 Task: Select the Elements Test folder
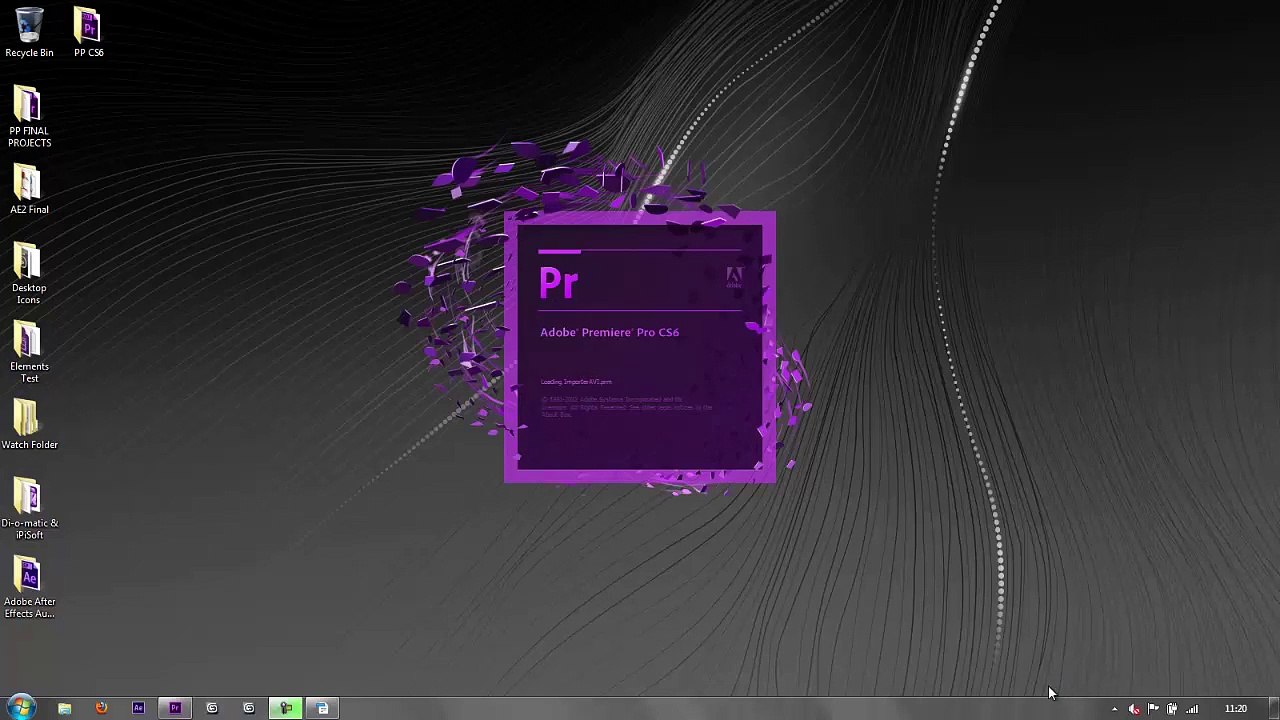tap(29, 352)
